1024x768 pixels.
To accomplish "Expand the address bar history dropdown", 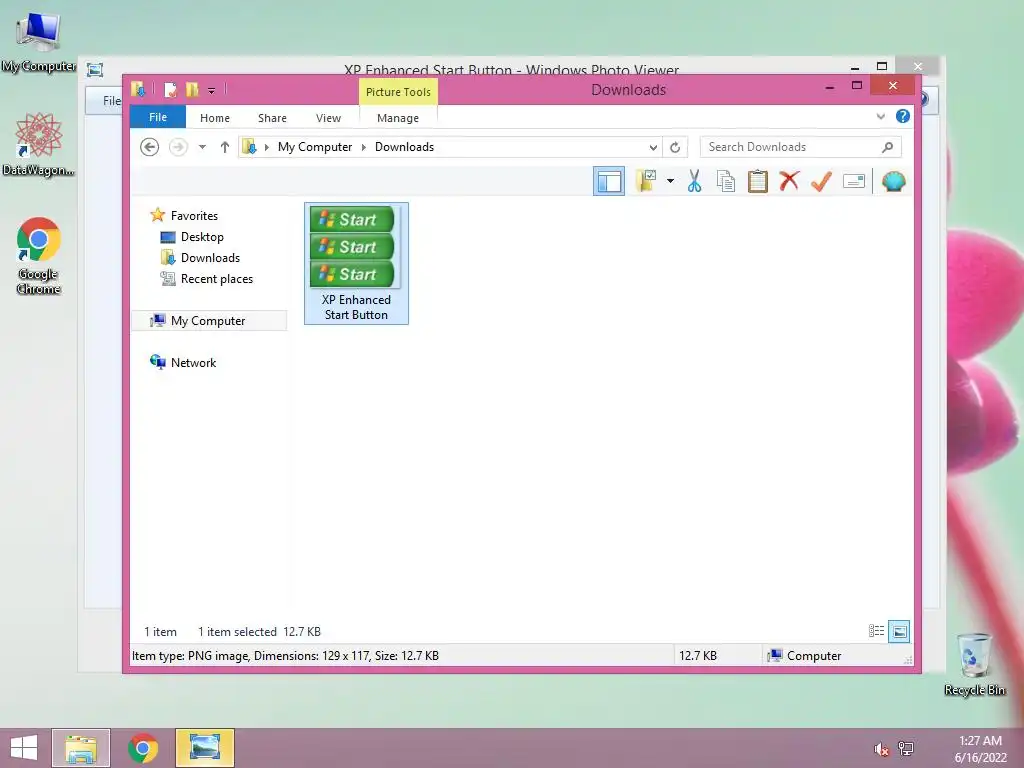I will point(652,148).
